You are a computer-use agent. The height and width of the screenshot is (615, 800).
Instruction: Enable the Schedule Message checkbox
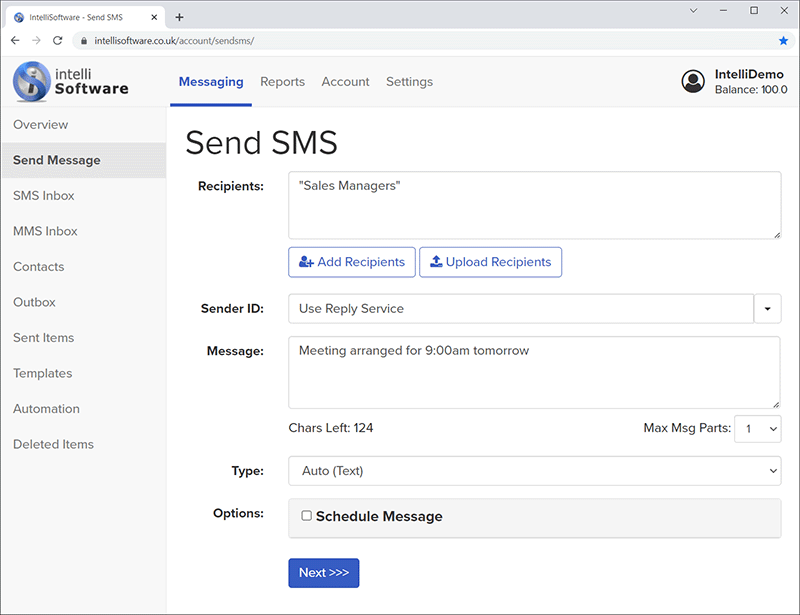tap(306, 517)
